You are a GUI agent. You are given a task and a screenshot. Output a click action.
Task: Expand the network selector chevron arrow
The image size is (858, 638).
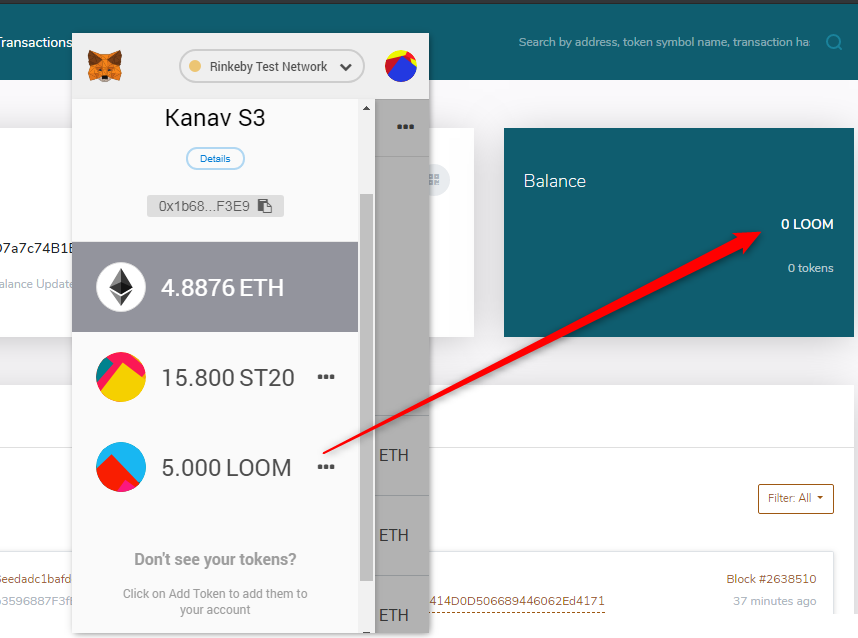pos(345,66)
